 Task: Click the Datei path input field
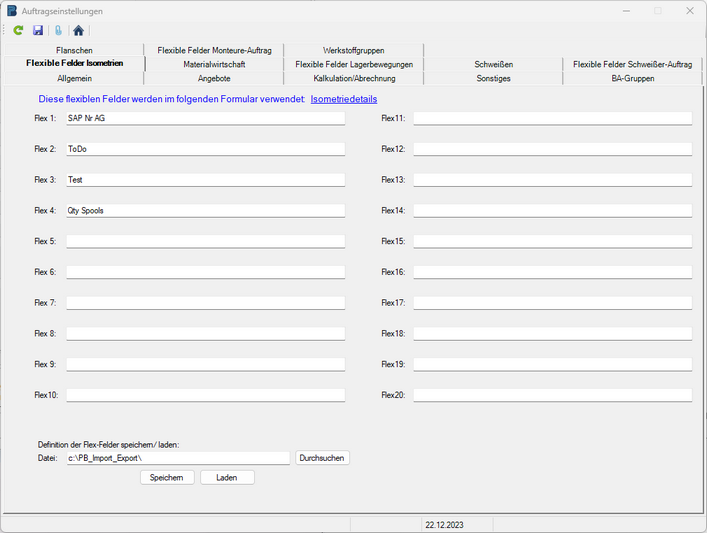click(x=178, y=458)
